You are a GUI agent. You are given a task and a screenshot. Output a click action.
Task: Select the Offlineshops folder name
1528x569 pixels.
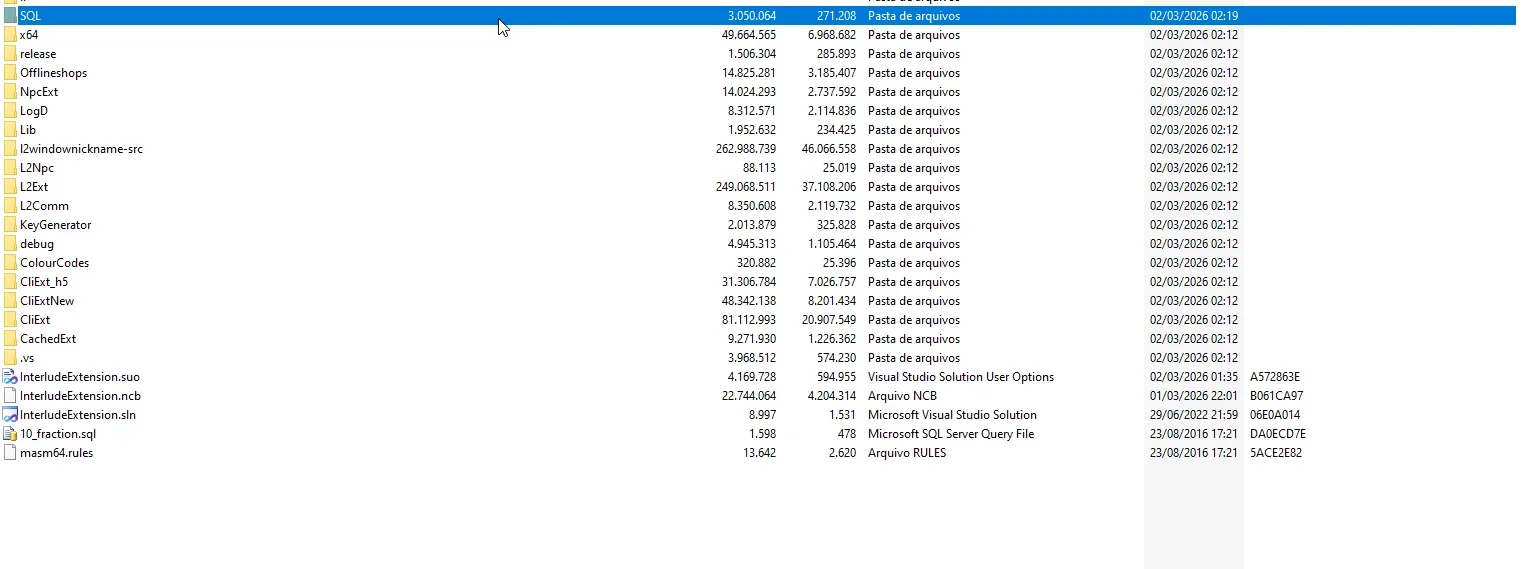point(53,73)
